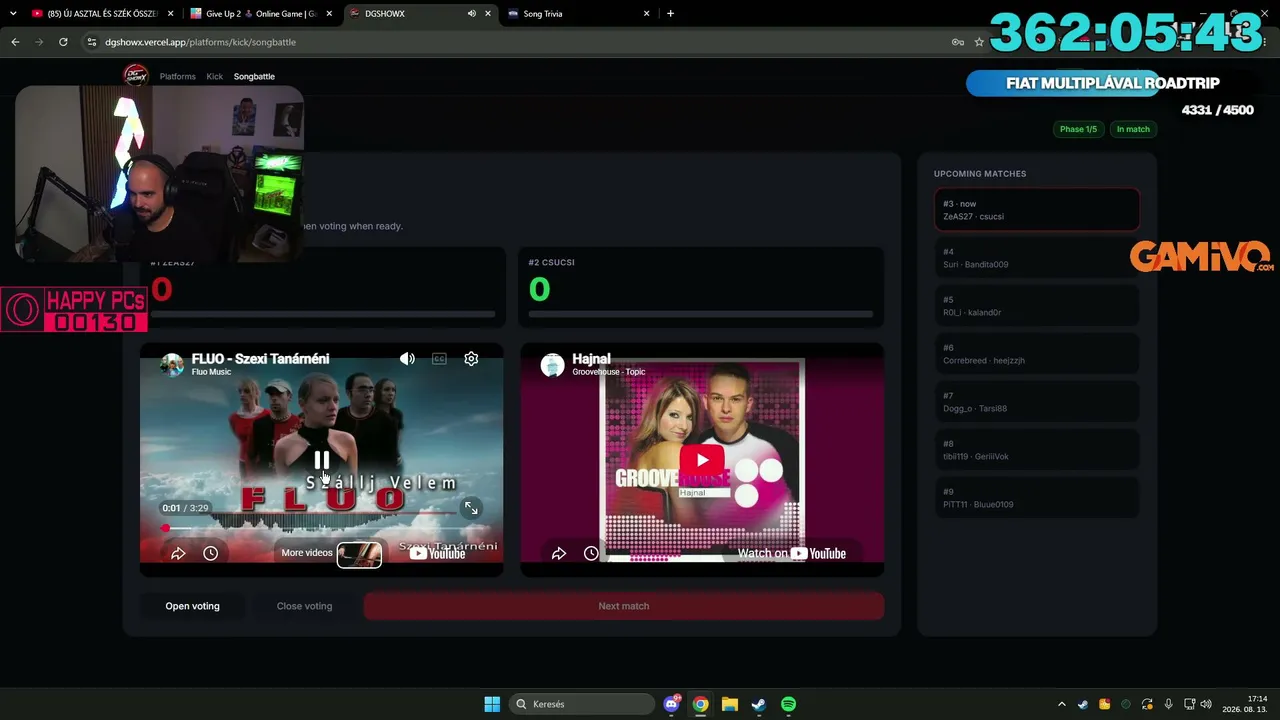Select match #8 tibi1119 vs GerillVok

click(x=1037, y=450)
